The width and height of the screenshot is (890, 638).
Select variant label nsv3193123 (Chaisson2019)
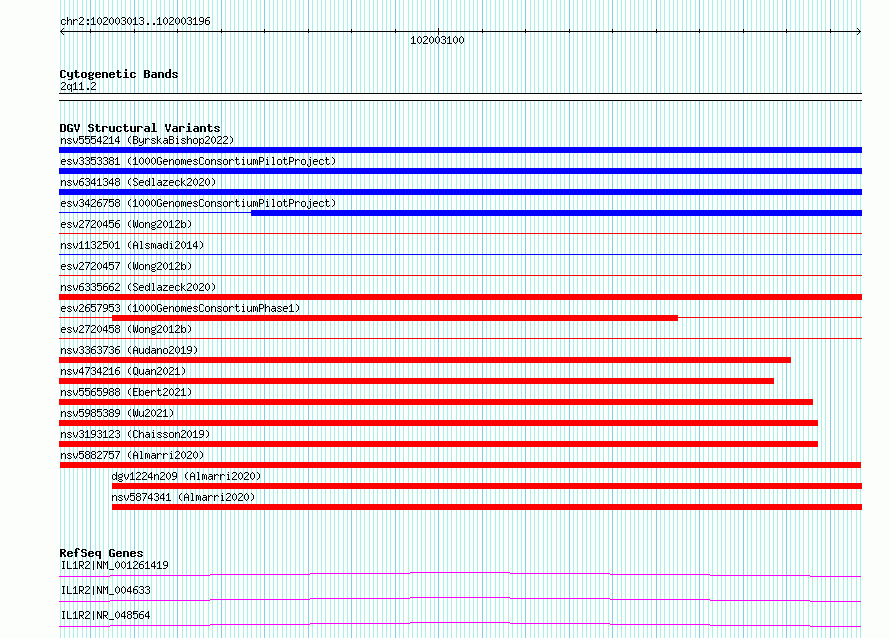(135, 434)
